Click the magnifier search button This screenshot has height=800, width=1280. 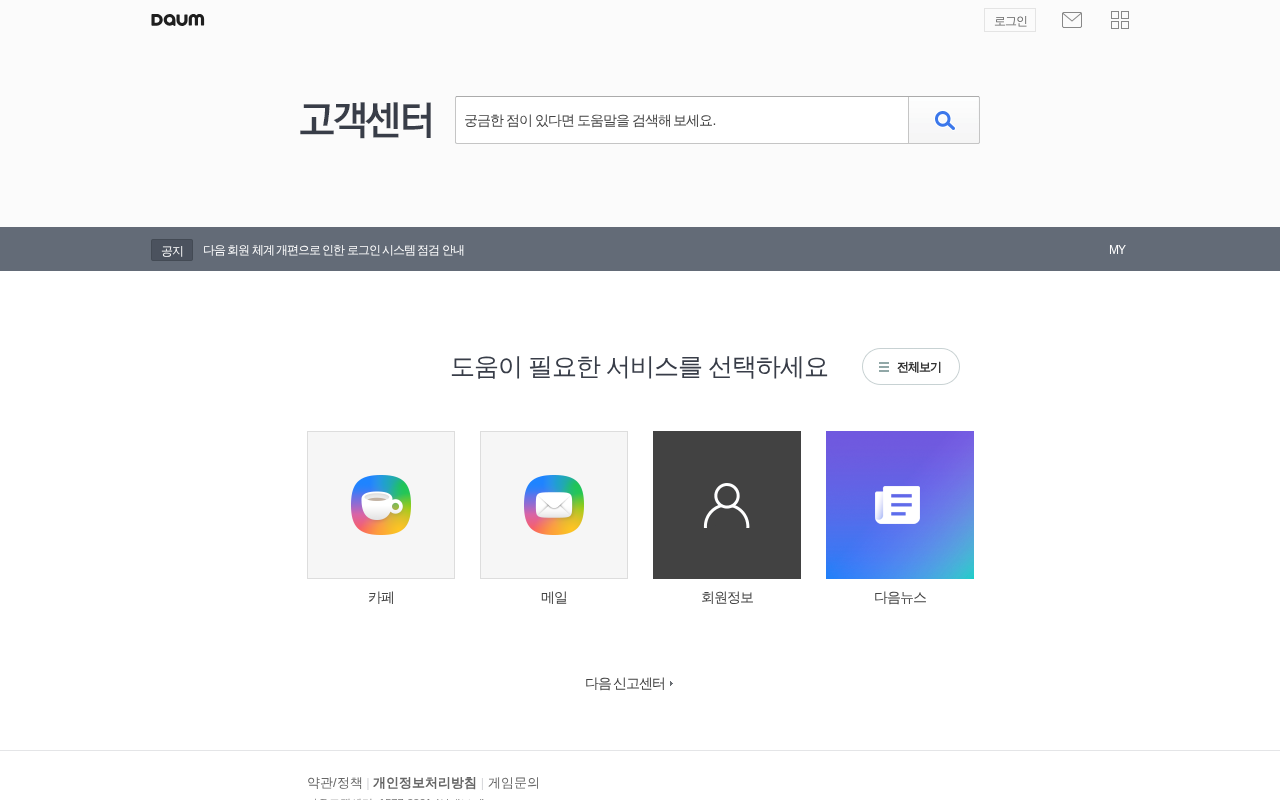[x=944, y=120]
